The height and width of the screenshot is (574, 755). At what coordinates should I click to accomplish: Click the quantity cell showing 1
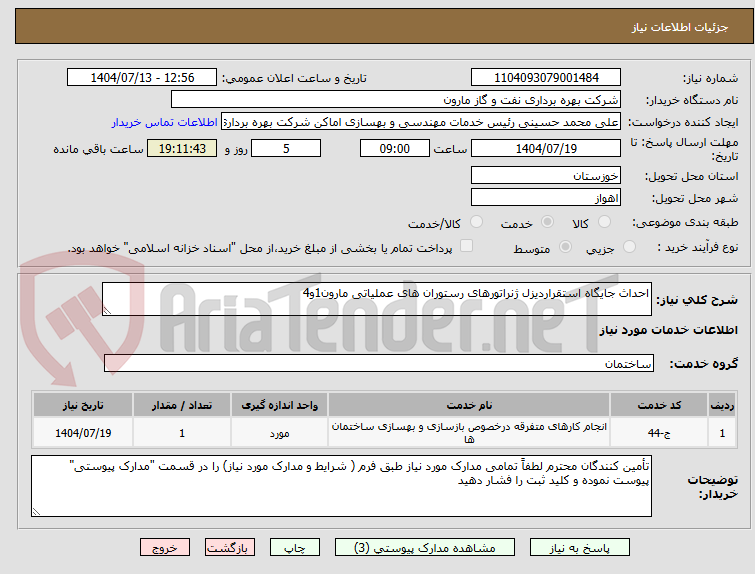click(182, 433)
